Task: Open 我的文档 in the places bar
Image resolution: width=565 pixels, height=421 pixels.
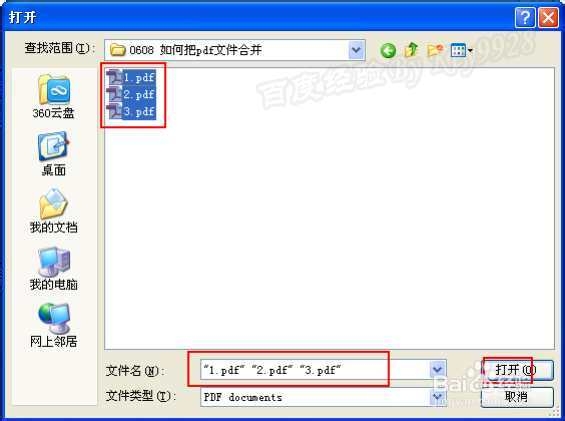Action: pyautogui.click(x=53, y=211)
